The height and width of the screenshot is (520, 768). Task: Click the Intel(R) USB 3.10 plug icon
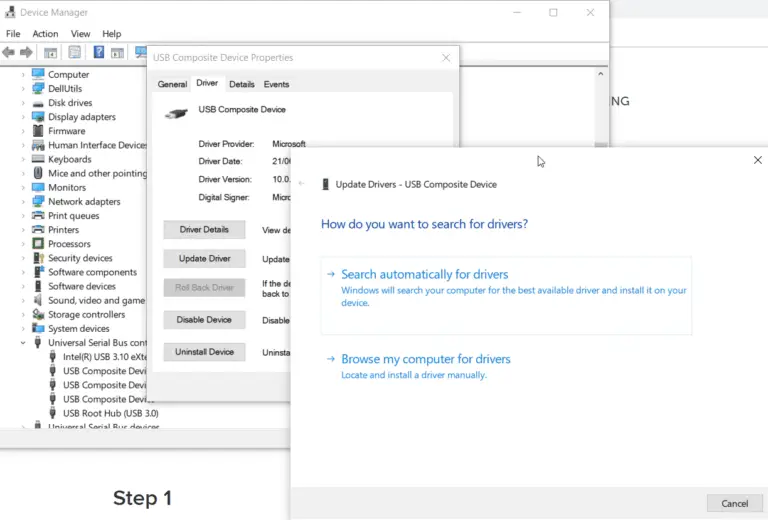[x=53, y=356]
